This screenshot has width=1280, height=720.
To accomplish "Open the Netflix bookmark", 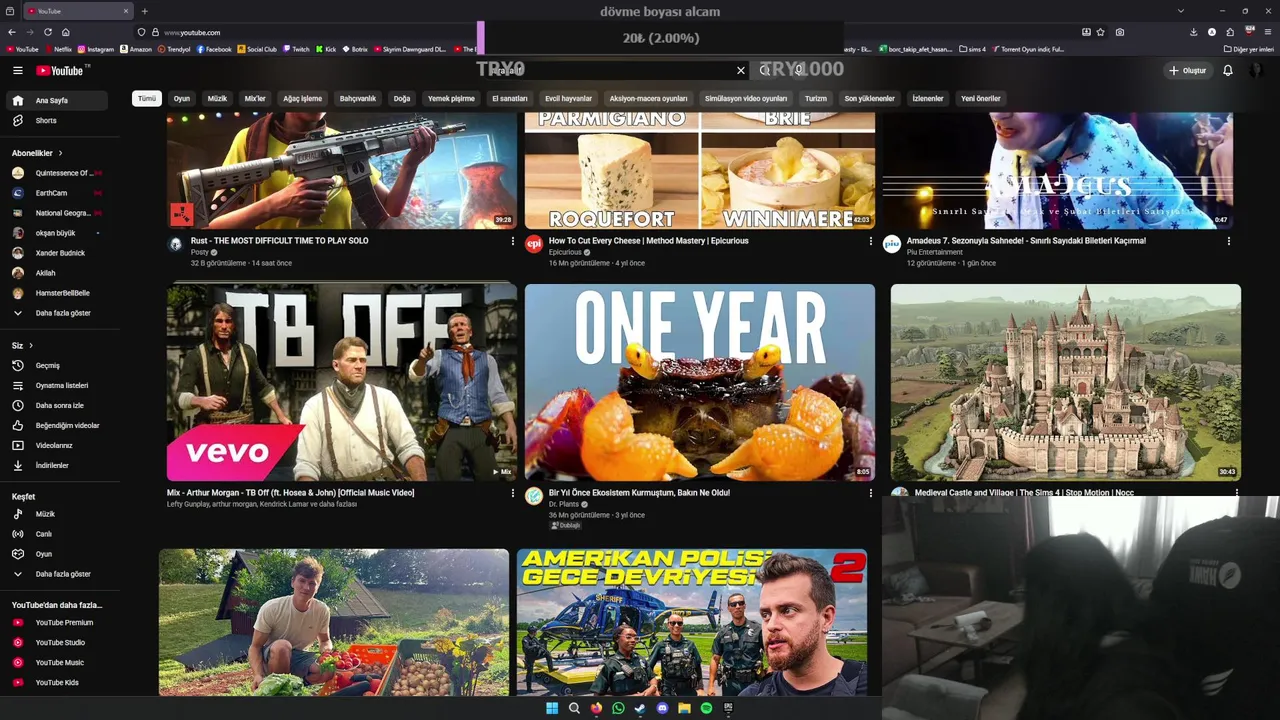I will pos(58,49).
